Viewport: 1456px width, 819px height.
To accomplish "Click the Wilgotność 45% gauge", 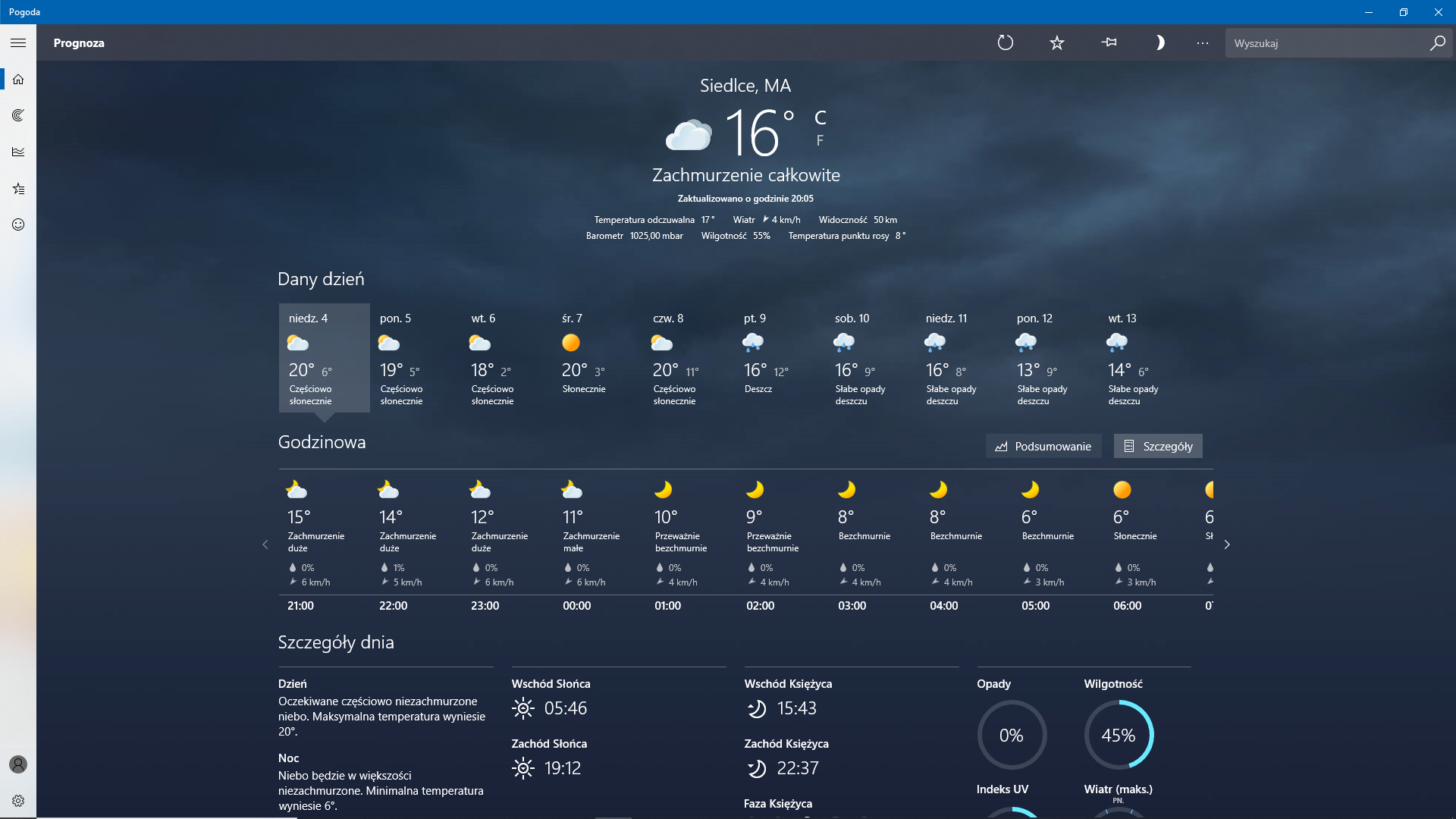I will point(1118,735).
